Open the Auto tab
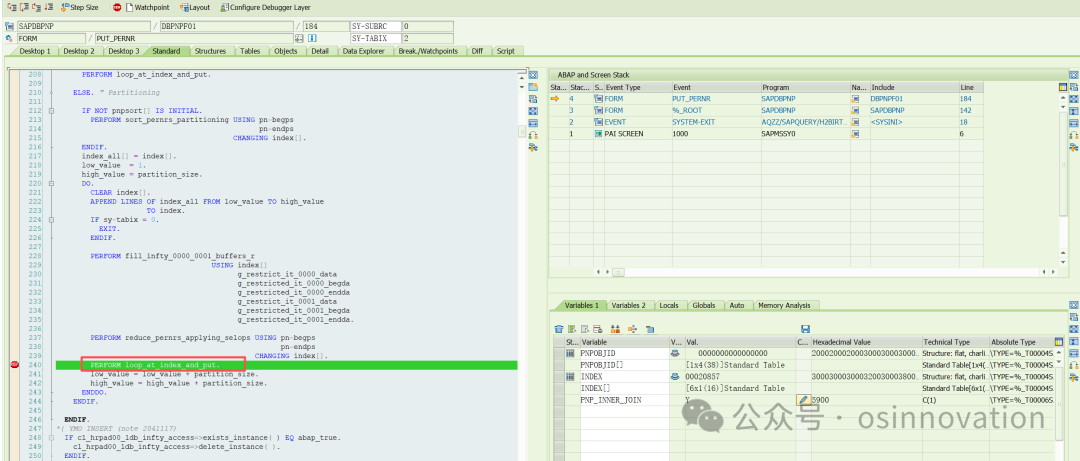This screenshot has height=461, width=1080. pos(736,305)
